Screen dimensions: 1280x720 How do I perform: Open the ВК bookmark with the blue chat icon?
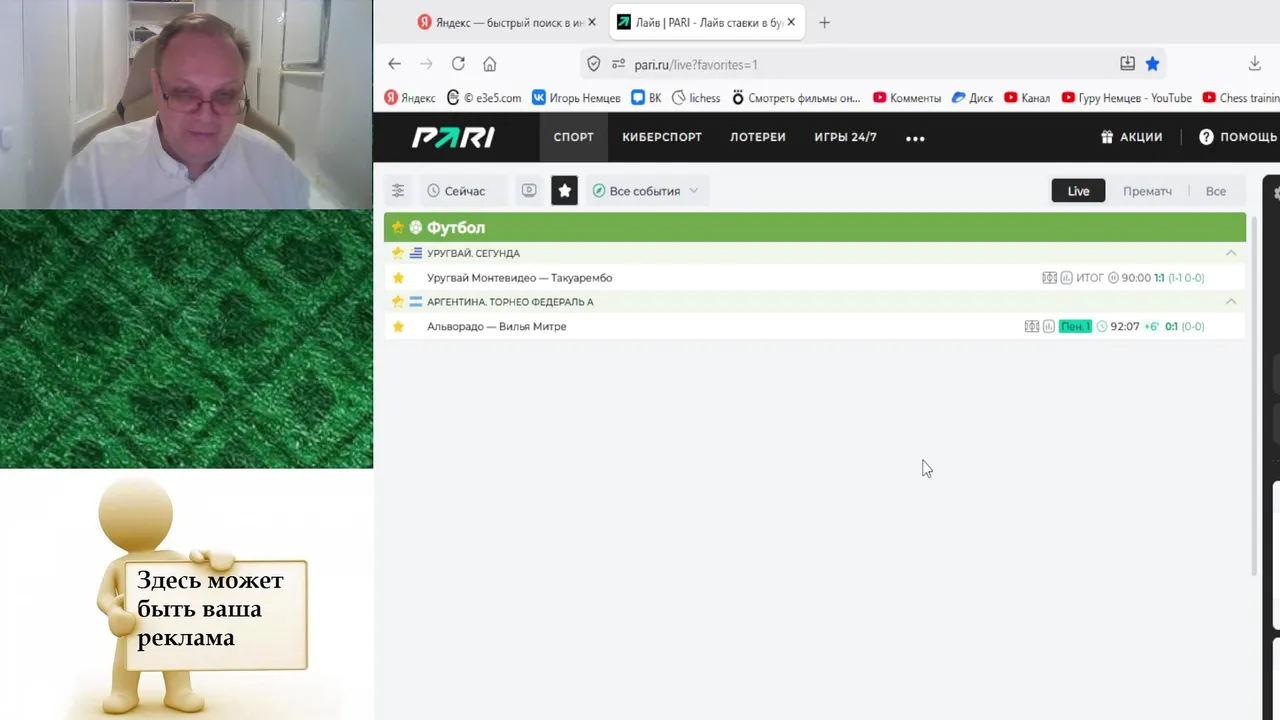coord(646,98)
